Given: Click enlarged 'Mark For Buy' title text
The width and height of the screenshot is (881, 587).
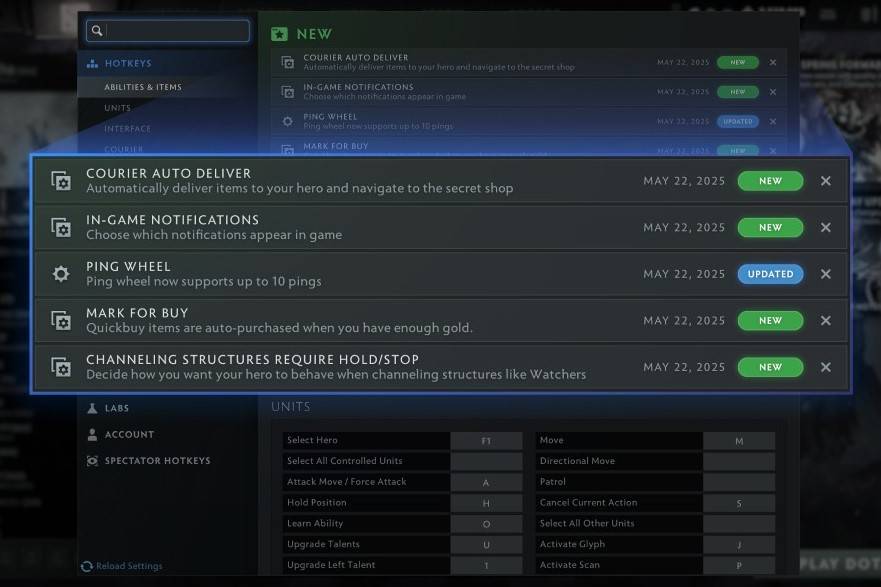Looking at the screenshot, I should (x=137, y=313).
